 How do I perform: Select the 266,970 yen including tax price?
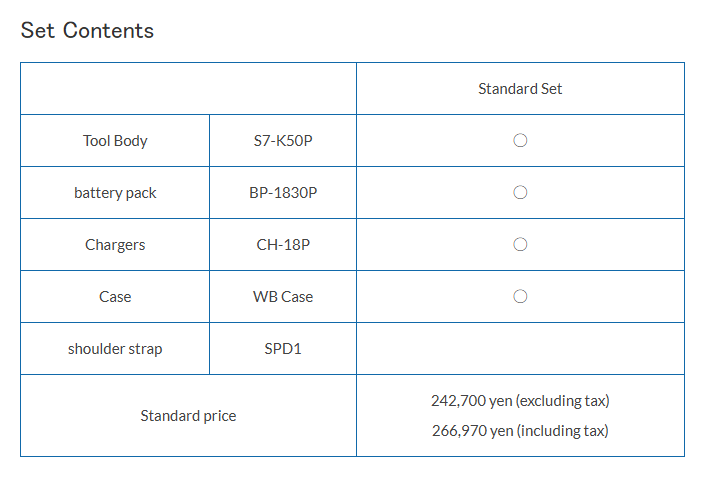coord(520,431)
